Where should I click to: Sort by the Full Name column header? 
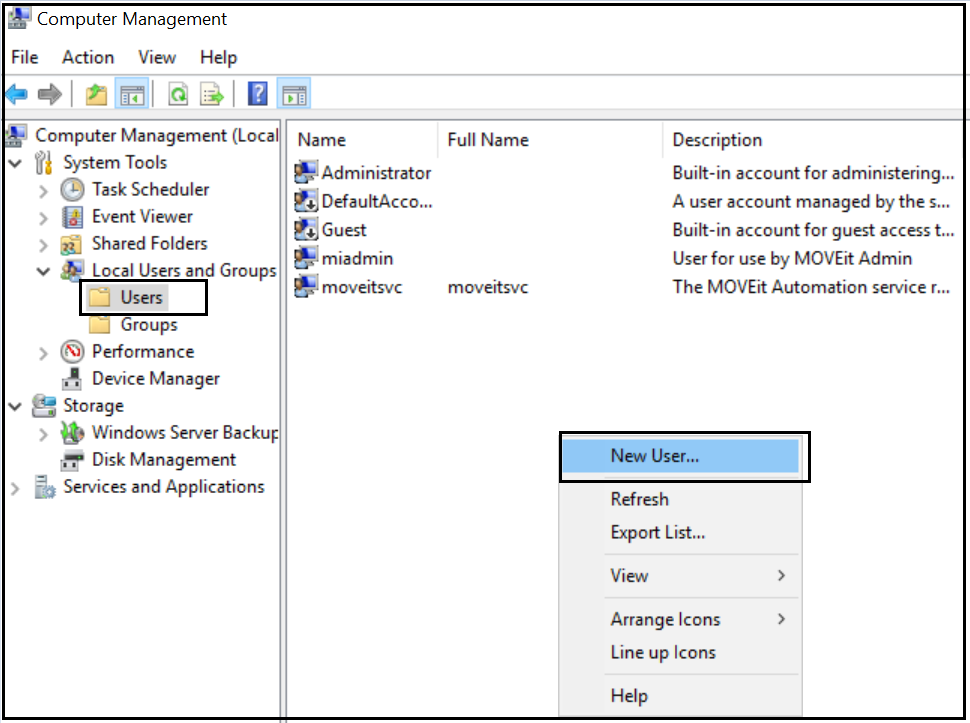488,140
